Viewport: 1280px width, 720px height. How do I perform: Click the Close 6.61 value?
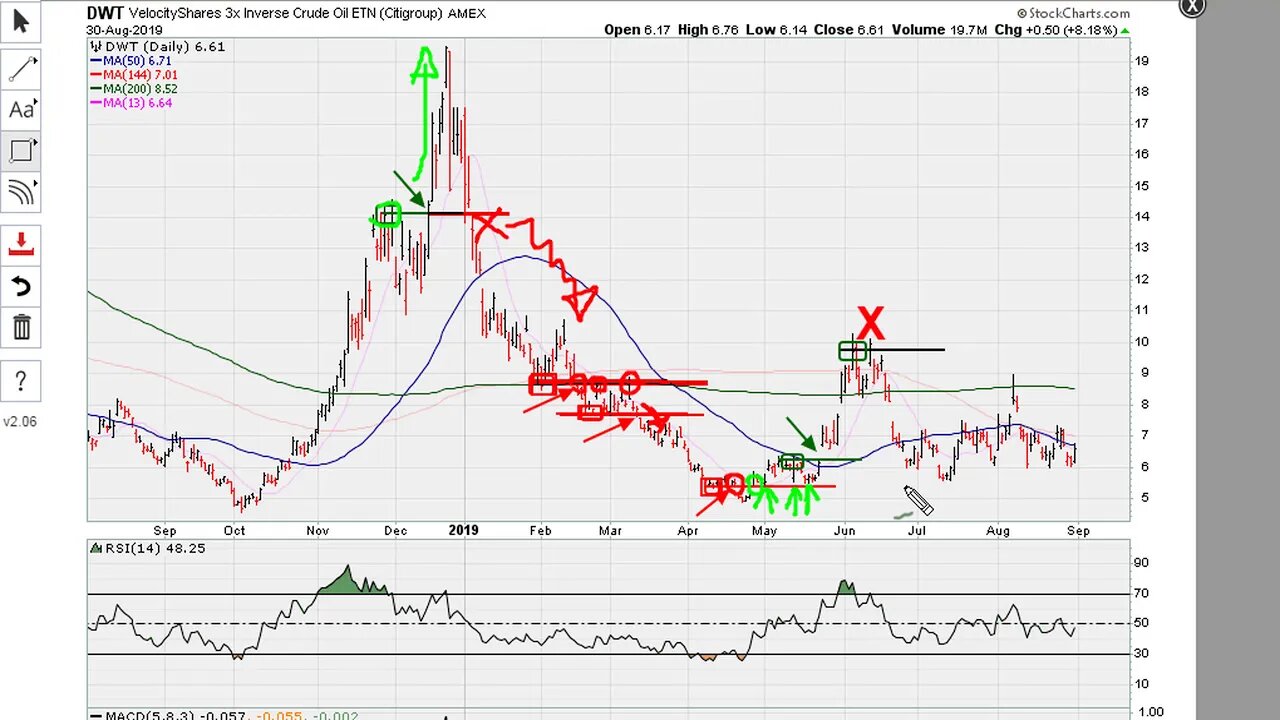point(849,30)
